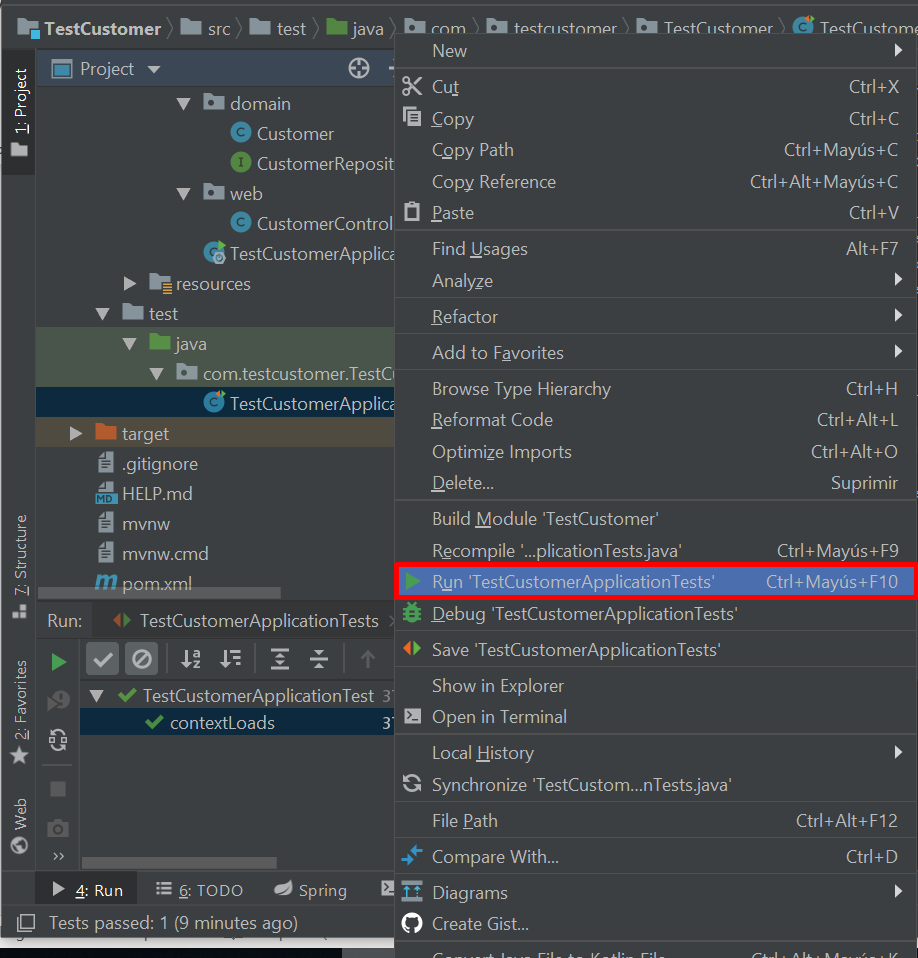This screenshot has height=958, width=918.
Task: Open the 6: TODO tool window
Action: point(214,889)
